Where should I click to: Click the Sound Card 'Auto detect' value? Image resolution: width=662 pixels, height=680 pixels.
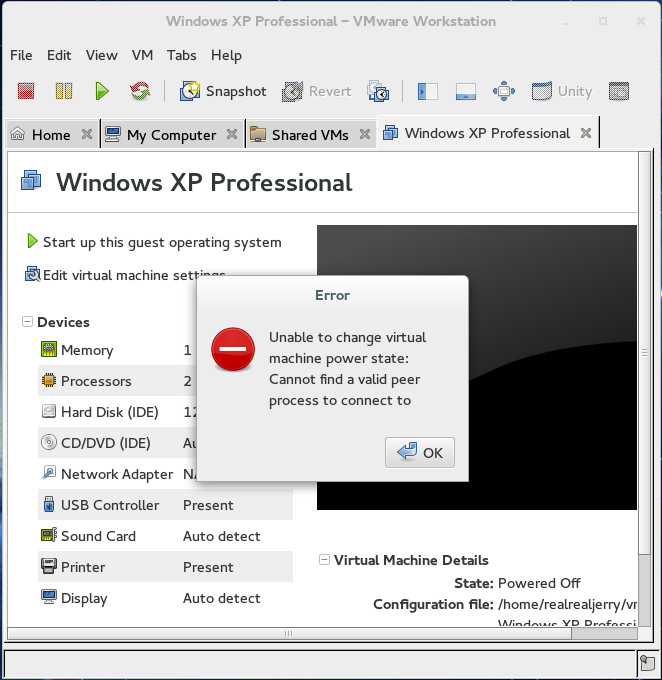(221, 536)
